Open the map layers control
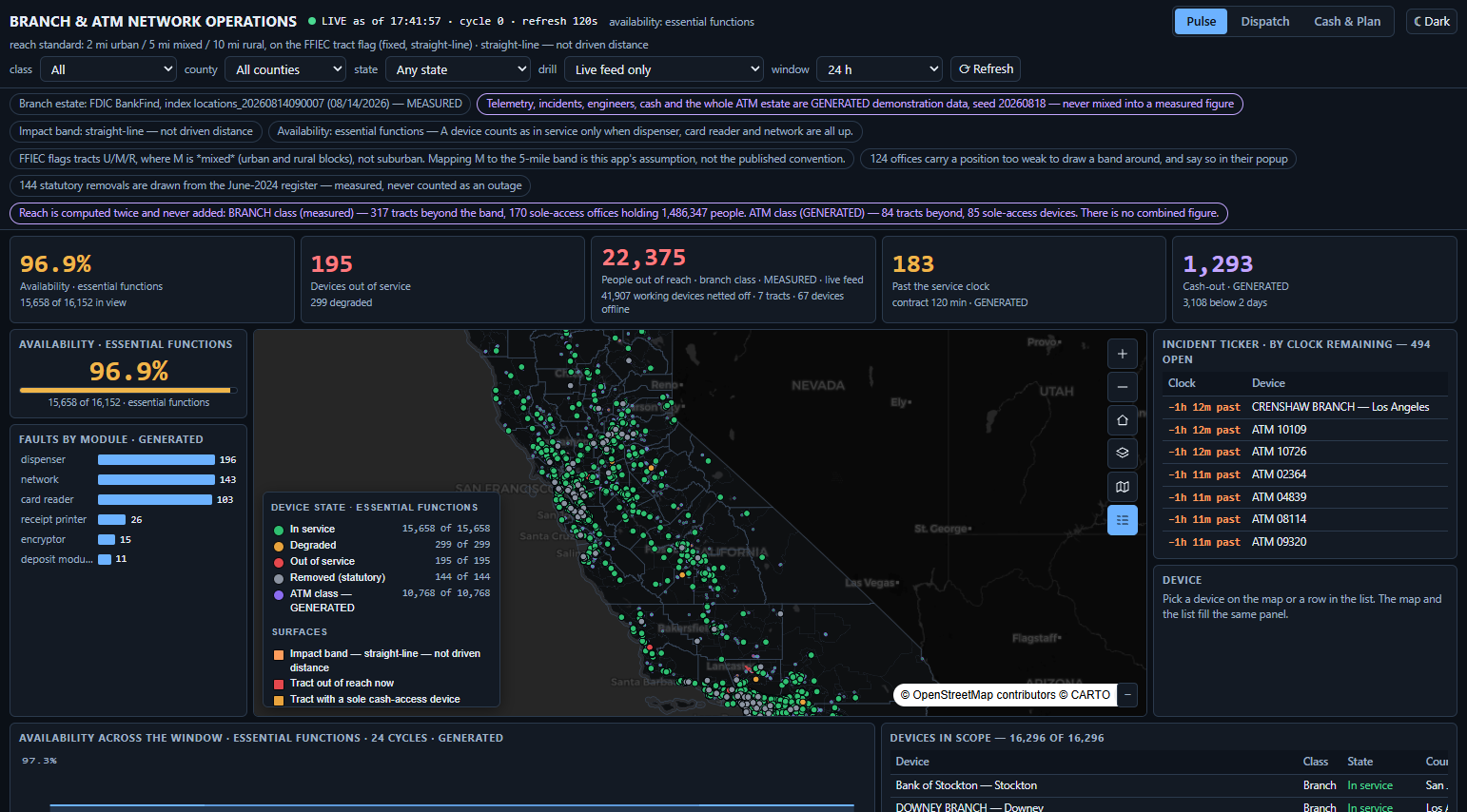 click(x=1123, y=454)
